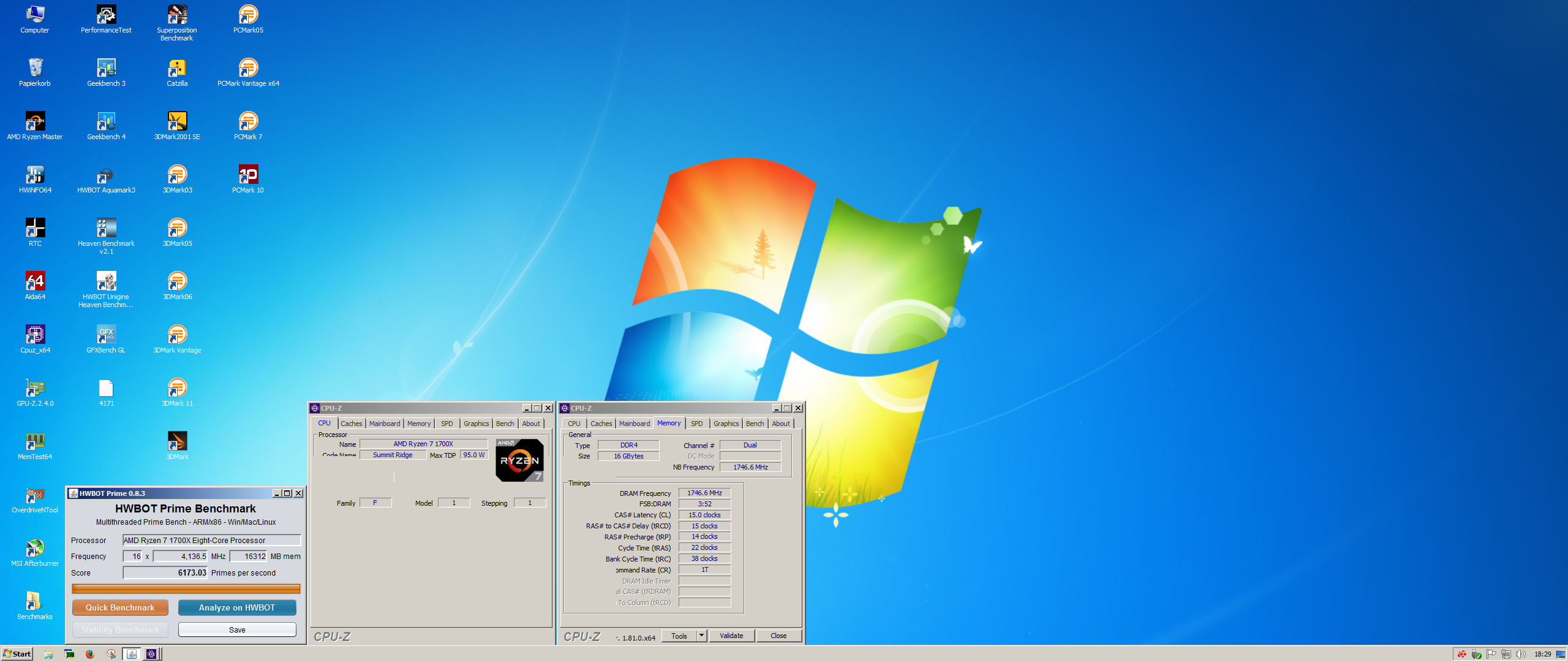This screenshot has height=662, width=1568.
Task: Click the Score value field 6173.03
Action: pos(165,573)
